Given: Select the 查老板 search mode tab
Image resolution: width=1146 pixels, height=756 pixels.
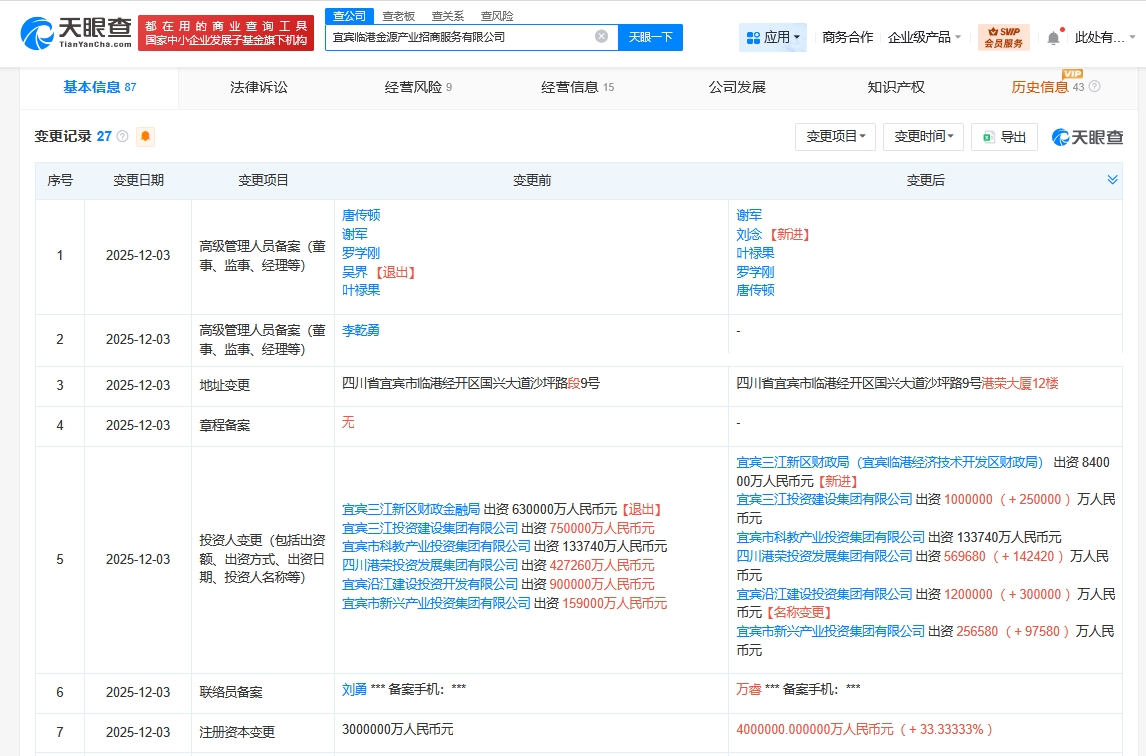Looking at the screenshot, I should [398, 16].
